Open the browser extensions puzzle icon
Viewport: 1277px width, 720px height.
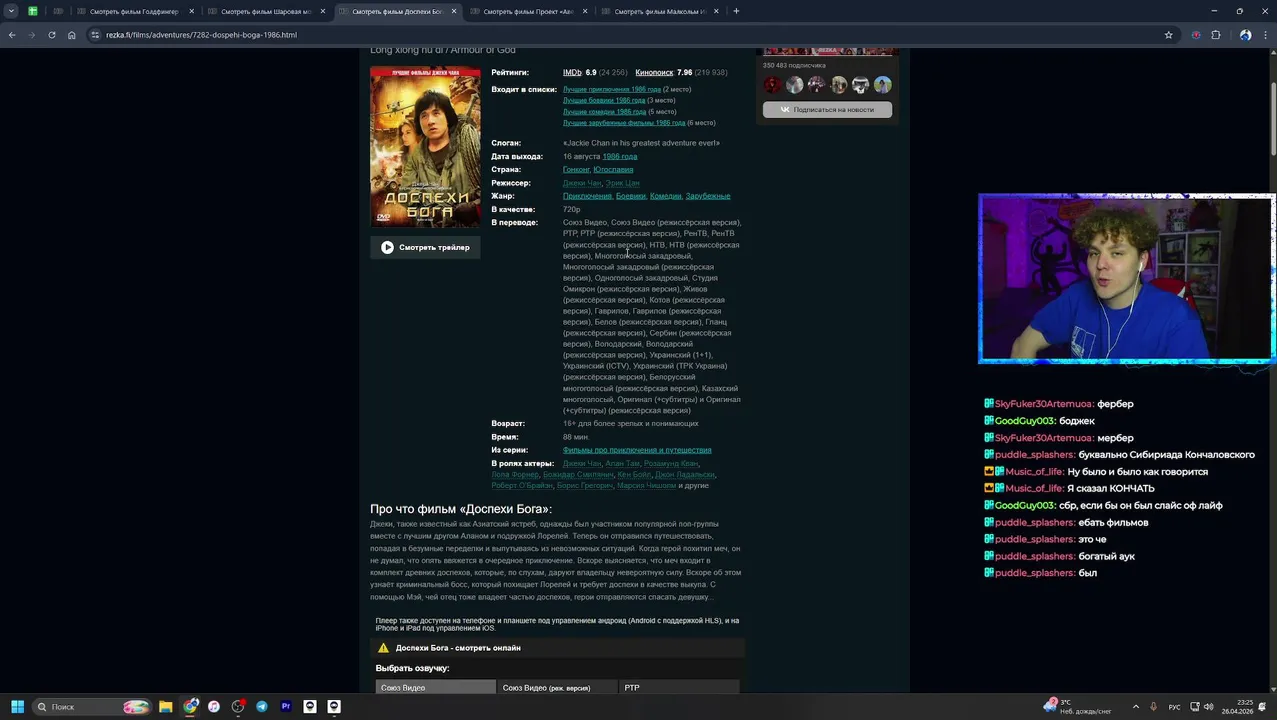pyautogui.click(x=1216, y=35)
